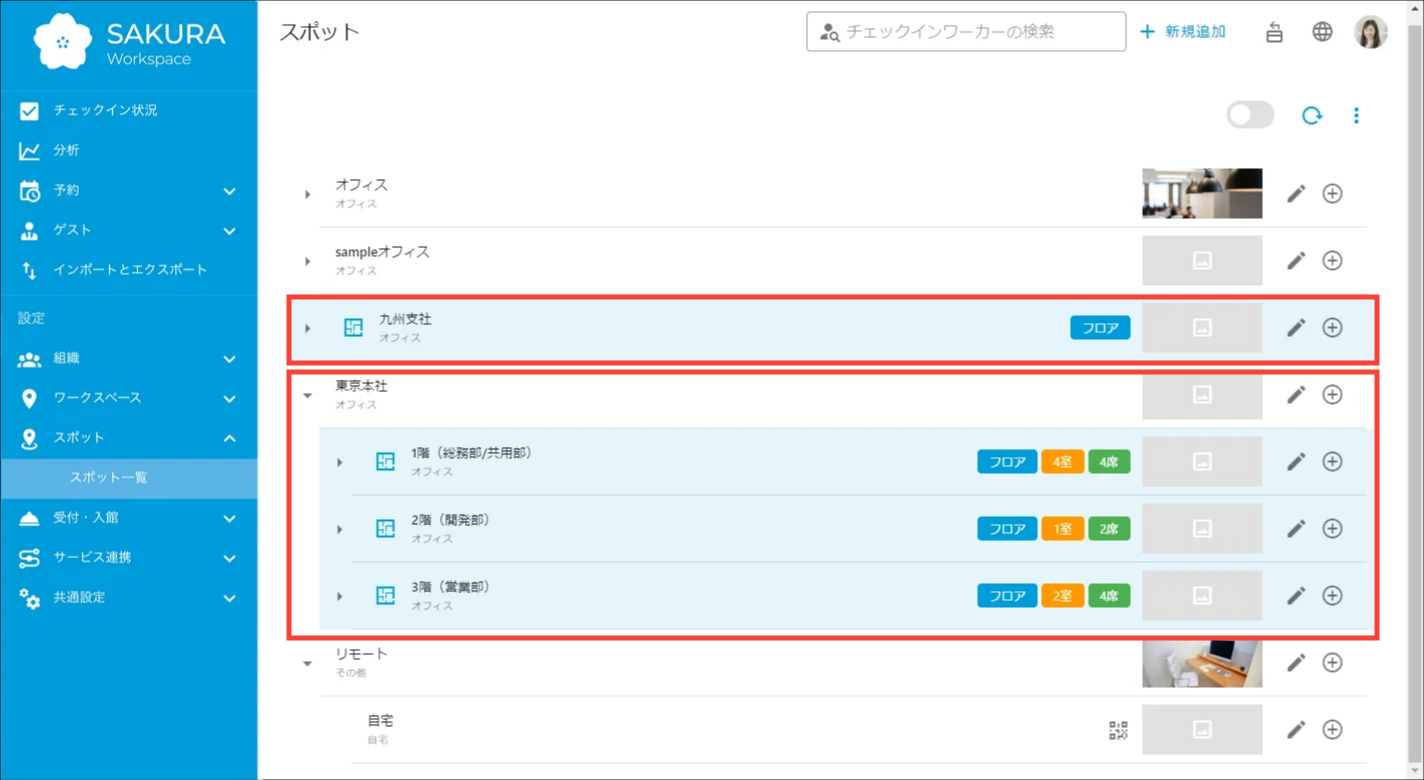This screenshot has height=780, width=1424.
Task: Click the pencil edit icon for 九州支社
Action: [x=1296, y=328]
